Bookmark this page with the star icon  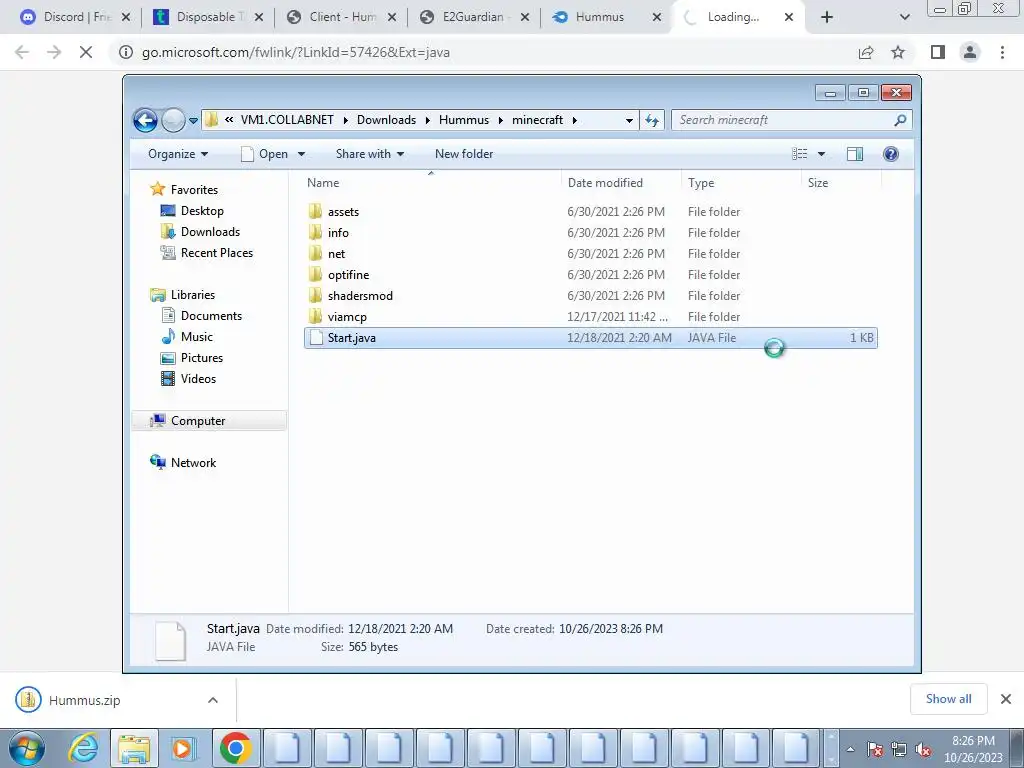coord(898,52)
